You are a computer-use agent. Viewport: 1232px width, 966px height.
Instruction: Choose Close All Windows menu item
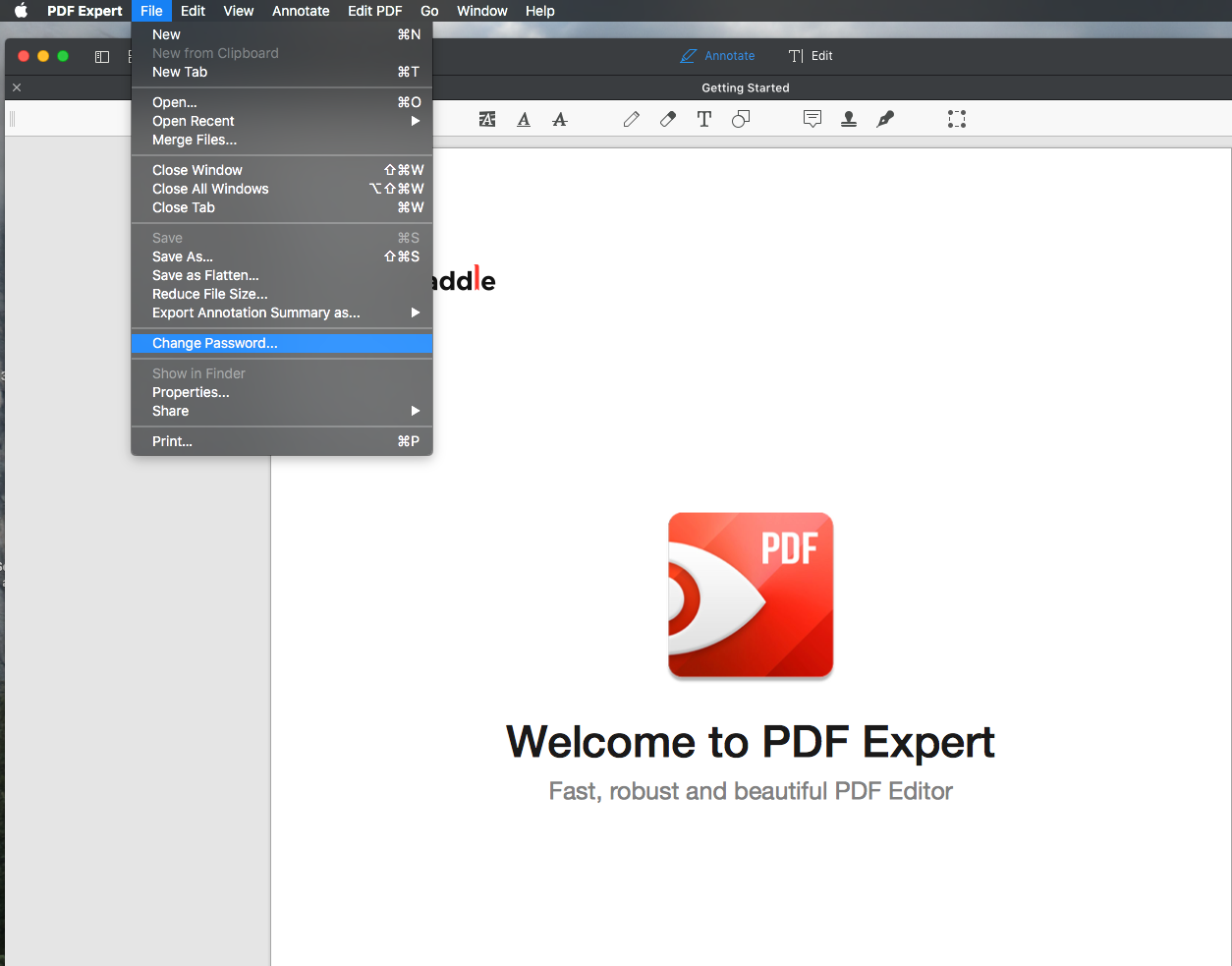point(282,189)
